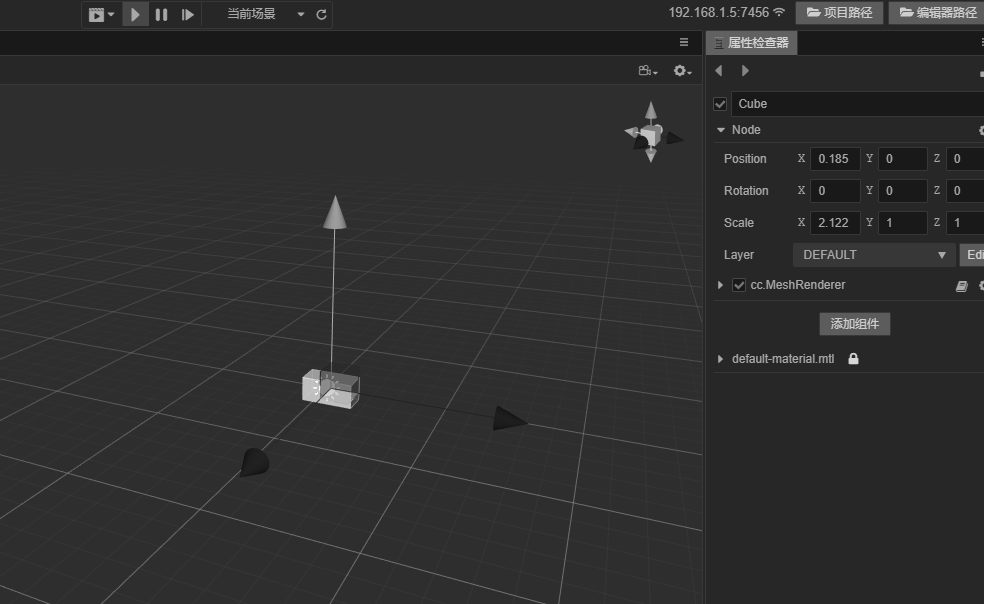Edit Scale X value 2.122
This screenshot has width=984, height=604.
pyautogui.click(x=835, y=223)
